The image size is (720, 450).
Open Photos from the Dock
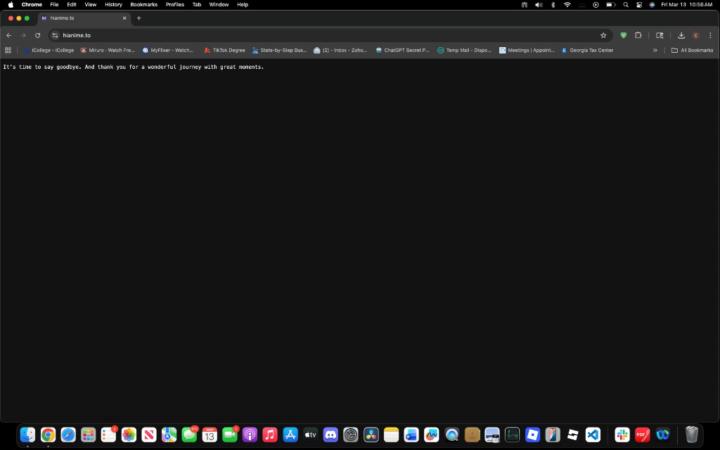pos(129,434)
